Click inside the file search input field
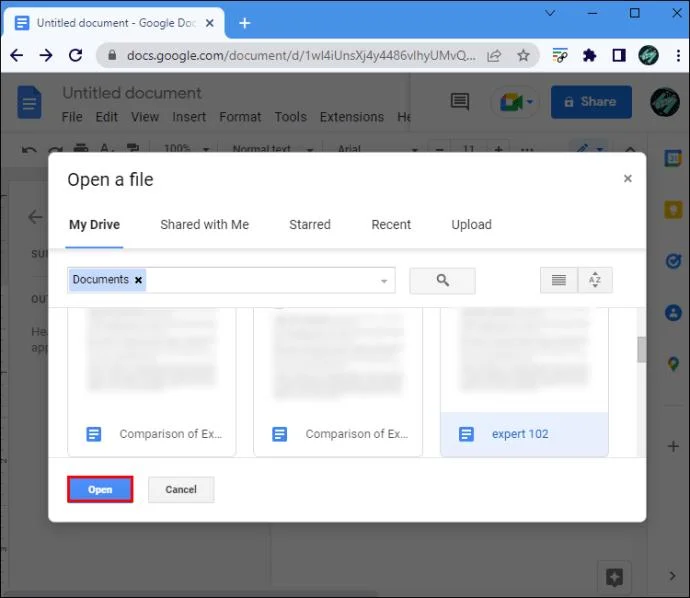The height and width of the screenshot is (598, 690). click(x=262, y=280)
